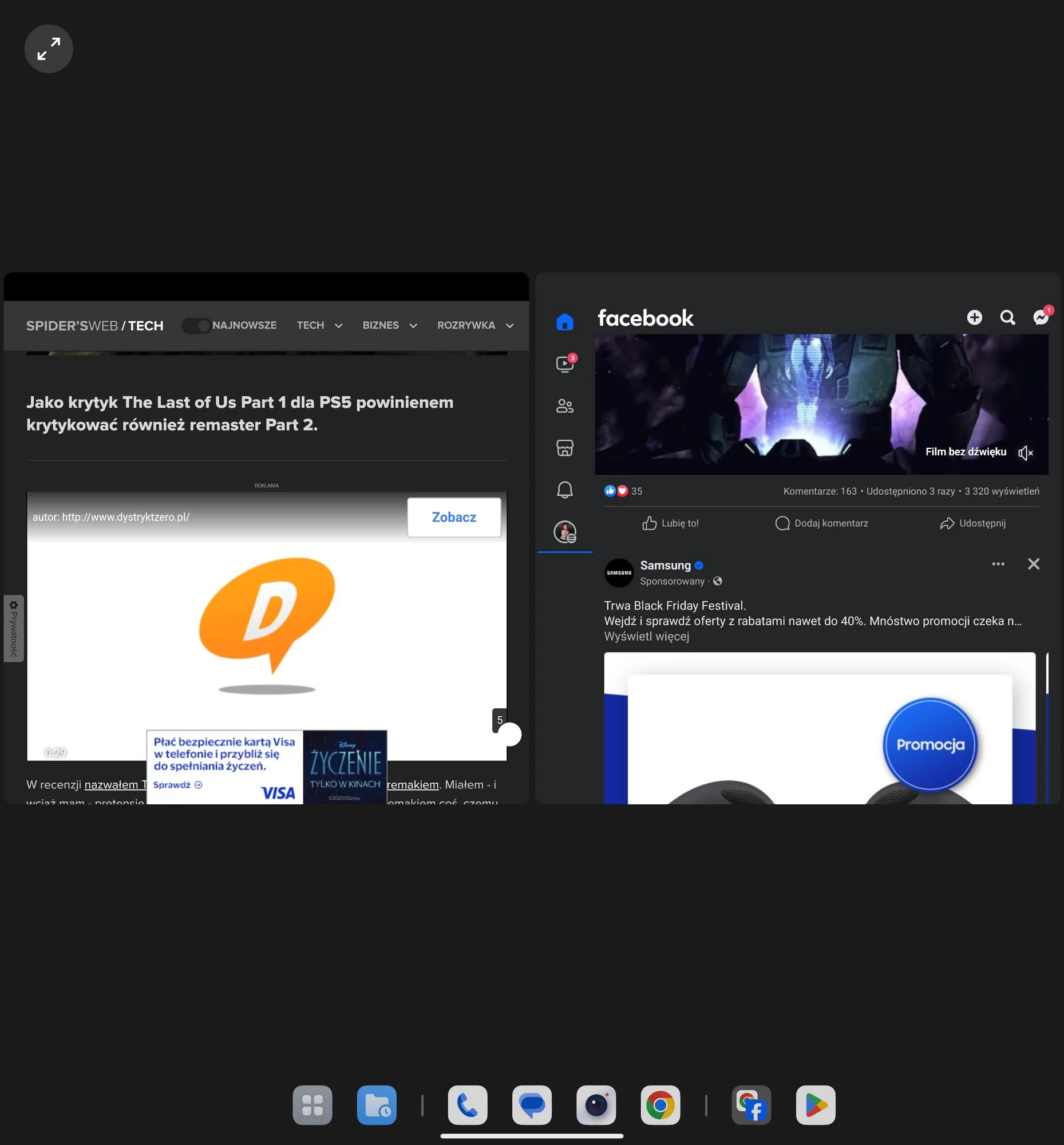1064x1145 pixels.
Task: Tap the Film bez dźwięku label
Action: [966, 452]
